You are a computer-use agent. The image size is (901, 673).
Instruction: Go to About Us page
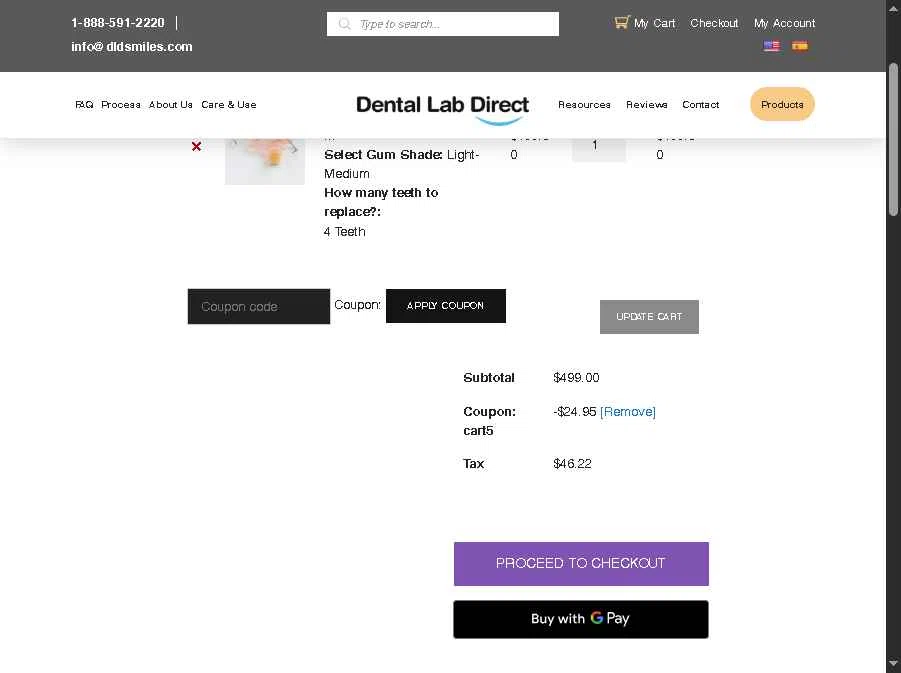pos(171,105)
